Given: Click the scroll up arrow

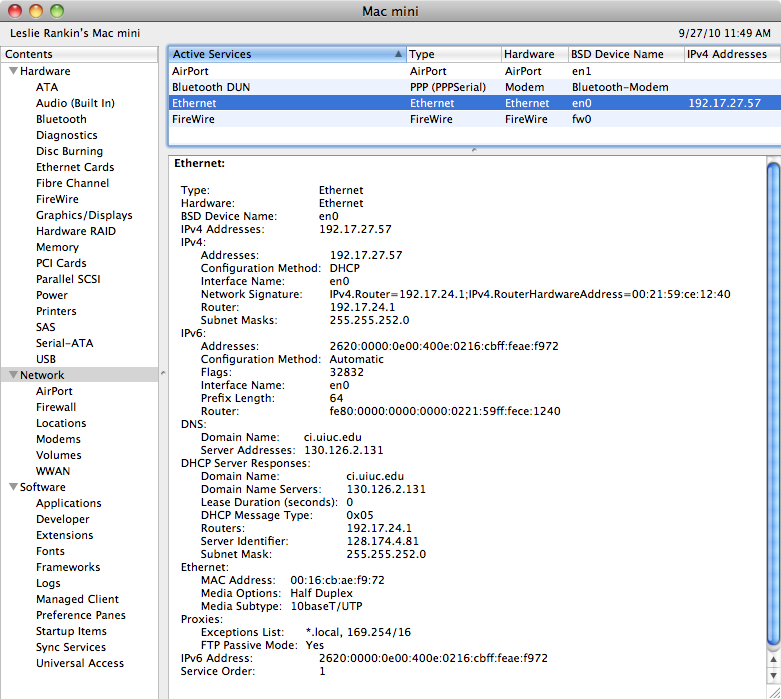Looking at the screenshot, I should [774, 659].
